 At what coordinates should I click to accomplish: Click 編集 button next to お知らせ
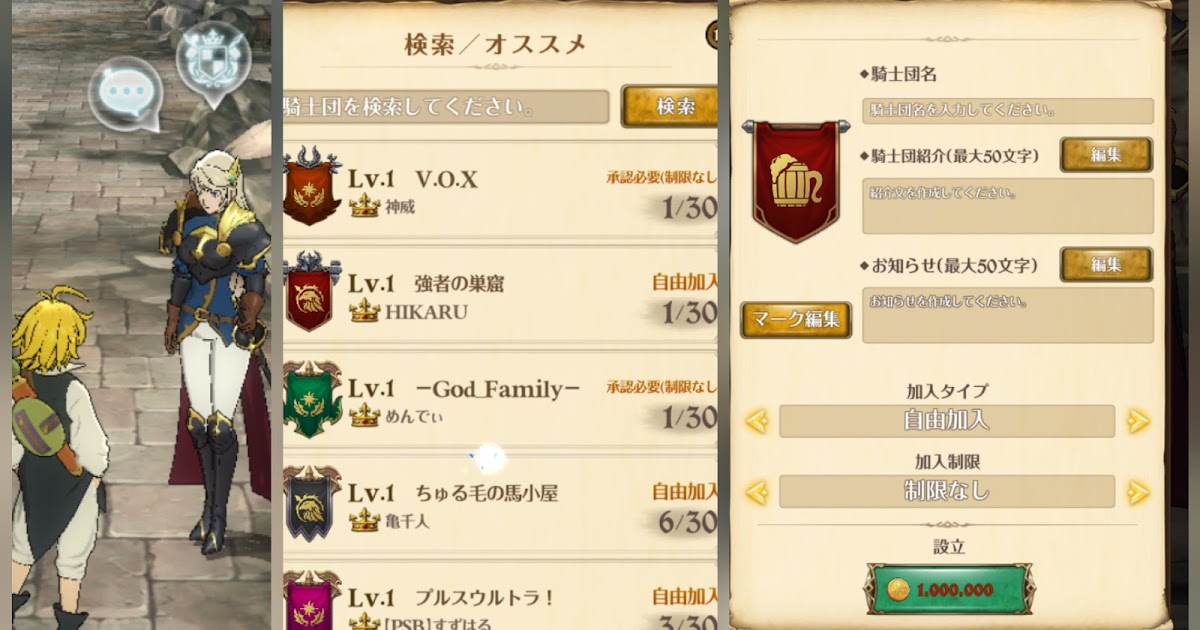(x=1106, y=265)
